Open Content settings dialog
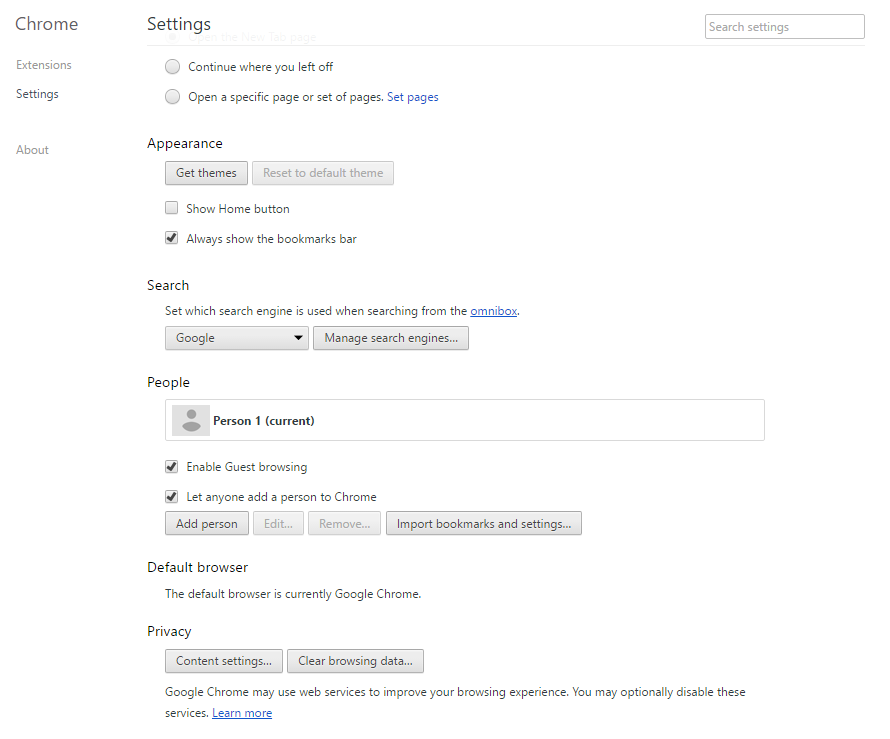This screenshot has width=890, height=739. (224, 661)
